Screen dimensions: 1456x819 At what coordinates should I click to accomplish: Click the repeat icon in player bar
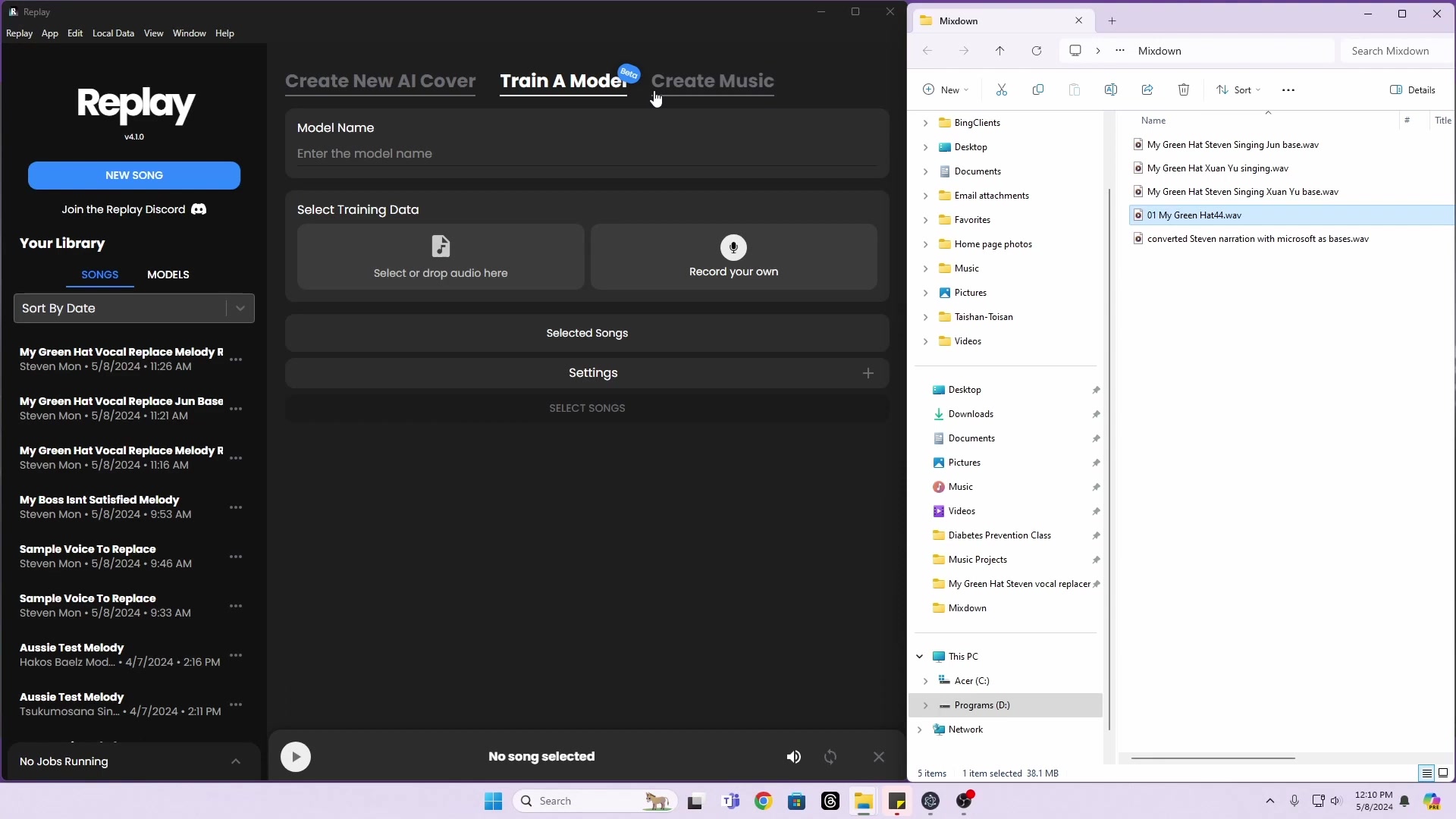click(x=831, y=756)
